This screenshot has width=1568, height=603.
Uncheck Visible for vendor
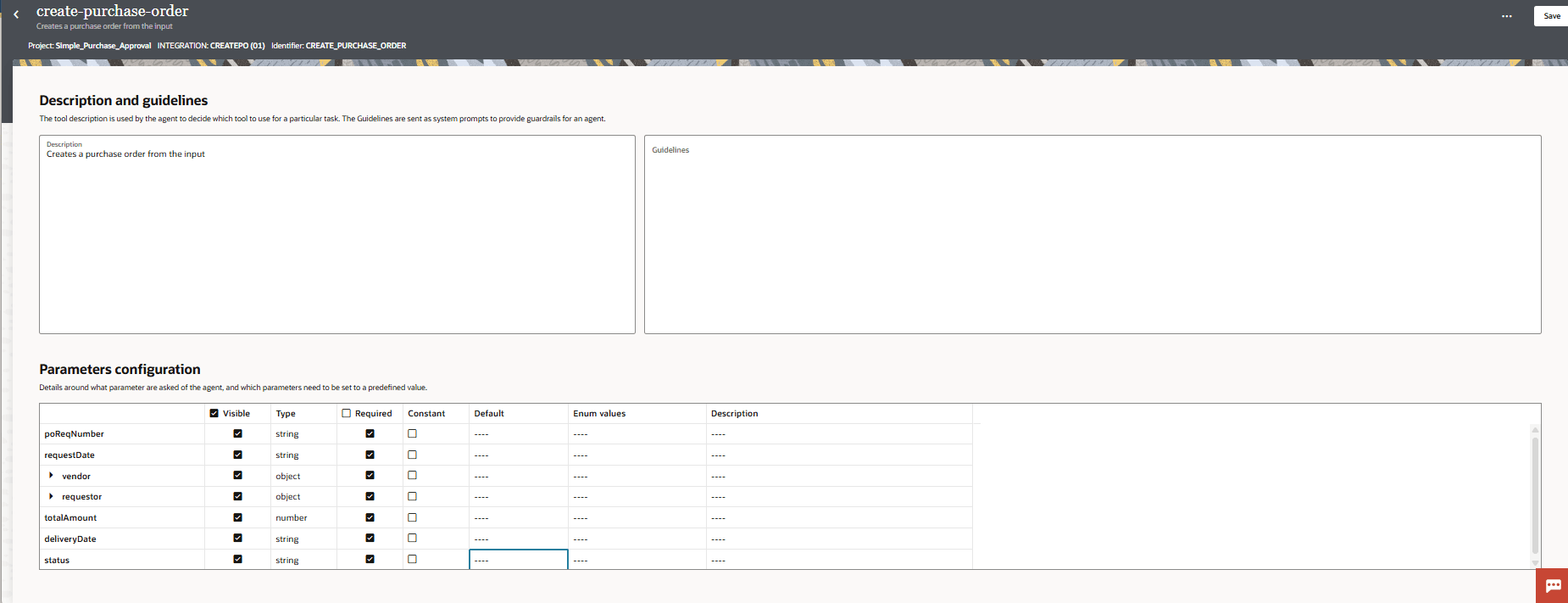tap(238, 476)
